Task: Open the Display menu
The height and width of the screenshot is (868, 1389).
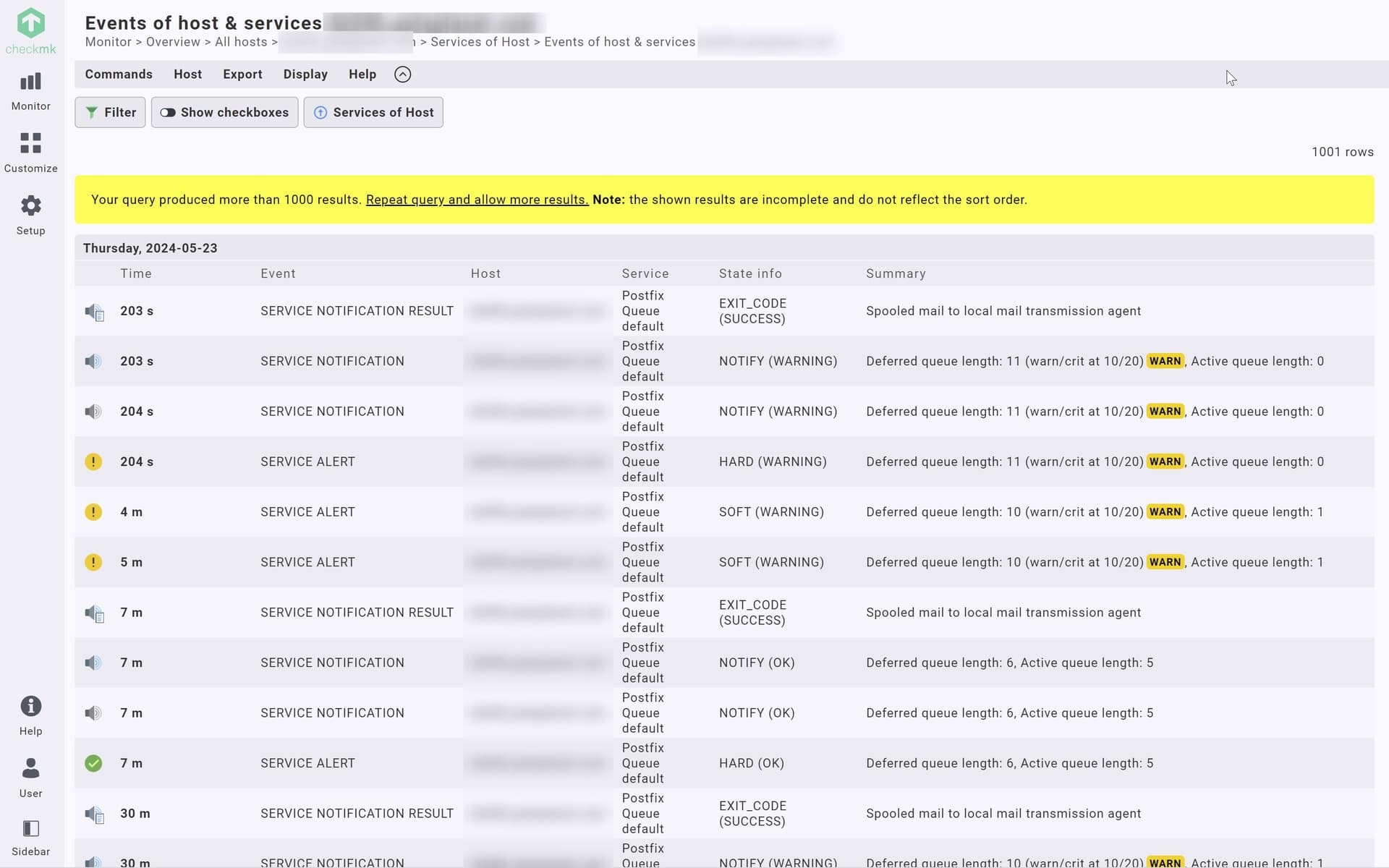Action: tap(305, 74)
